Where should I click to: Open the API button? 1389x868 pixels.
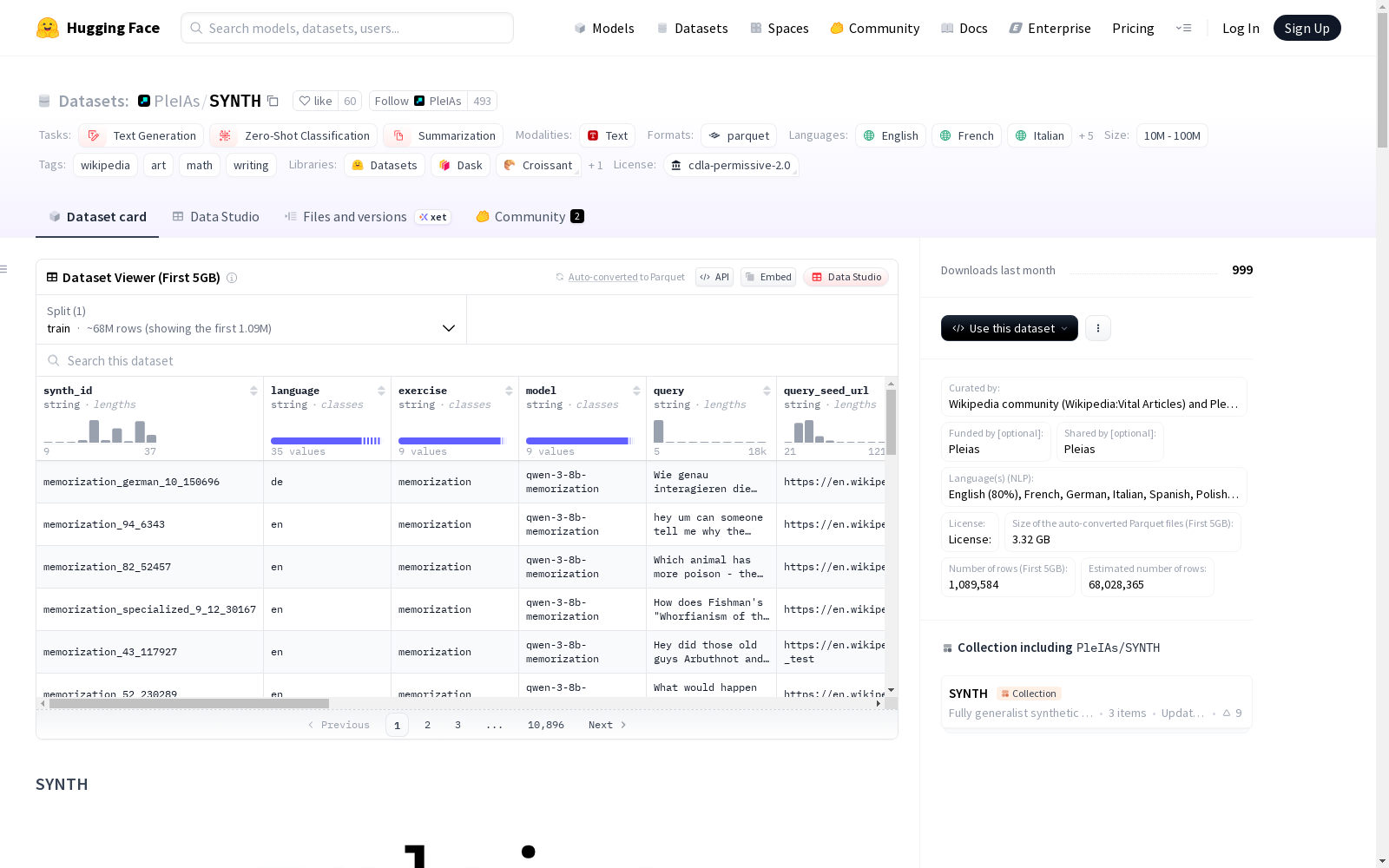click(714, 277)
